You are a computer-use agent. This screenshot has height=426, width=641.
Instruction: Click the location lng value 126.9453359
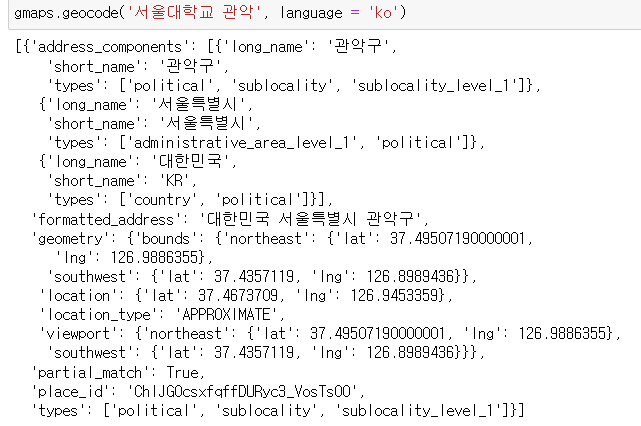pos(394,296)
